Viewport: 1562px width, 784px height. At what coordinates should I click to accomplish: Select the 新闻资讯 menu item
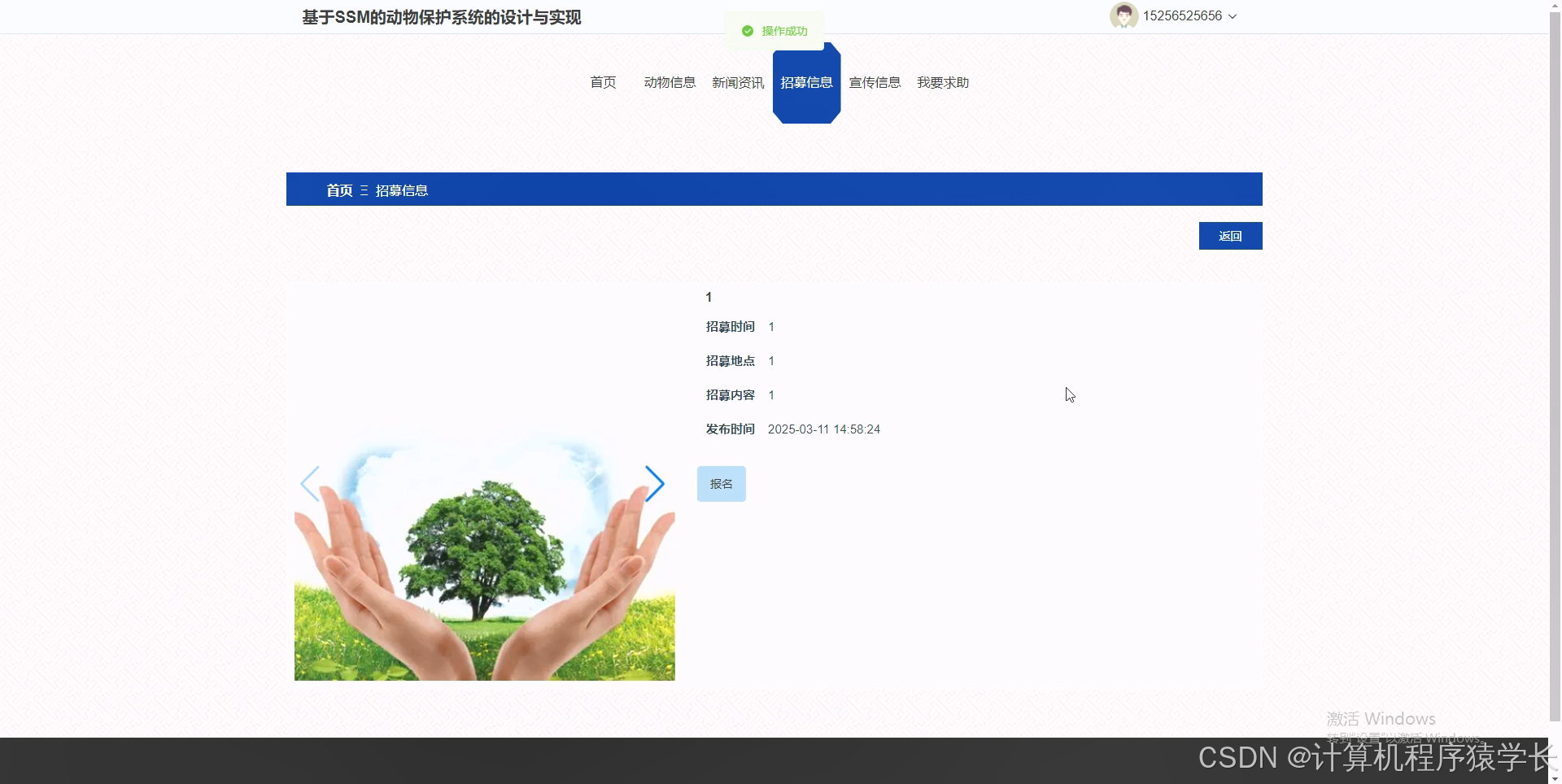click(737, 82)
